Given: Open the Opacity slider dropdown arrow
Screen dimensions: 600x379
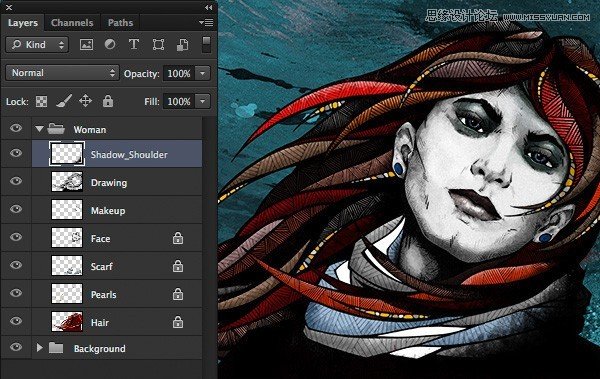Looking at the screenshot, I should pos(203,73).
